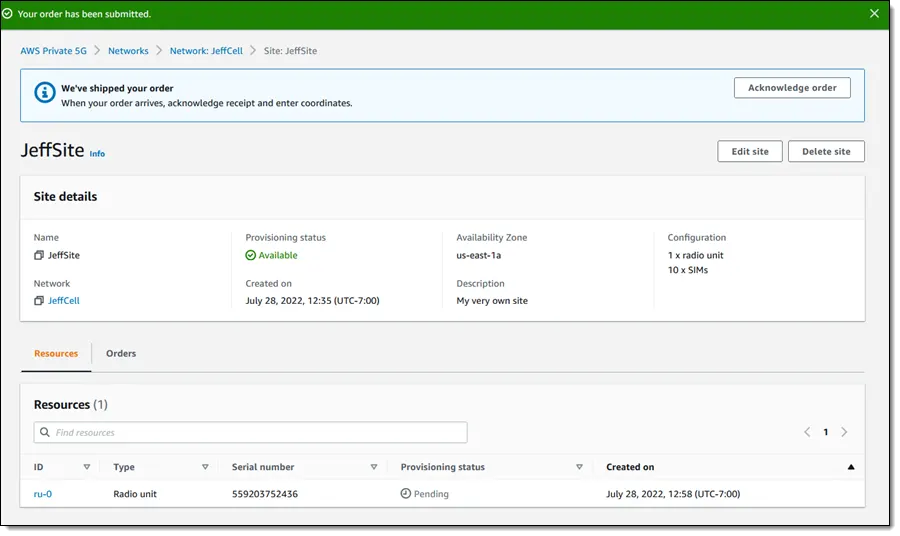Sort by Type column arrow
This screenshot has width=900, height=536.
point(205,467)
